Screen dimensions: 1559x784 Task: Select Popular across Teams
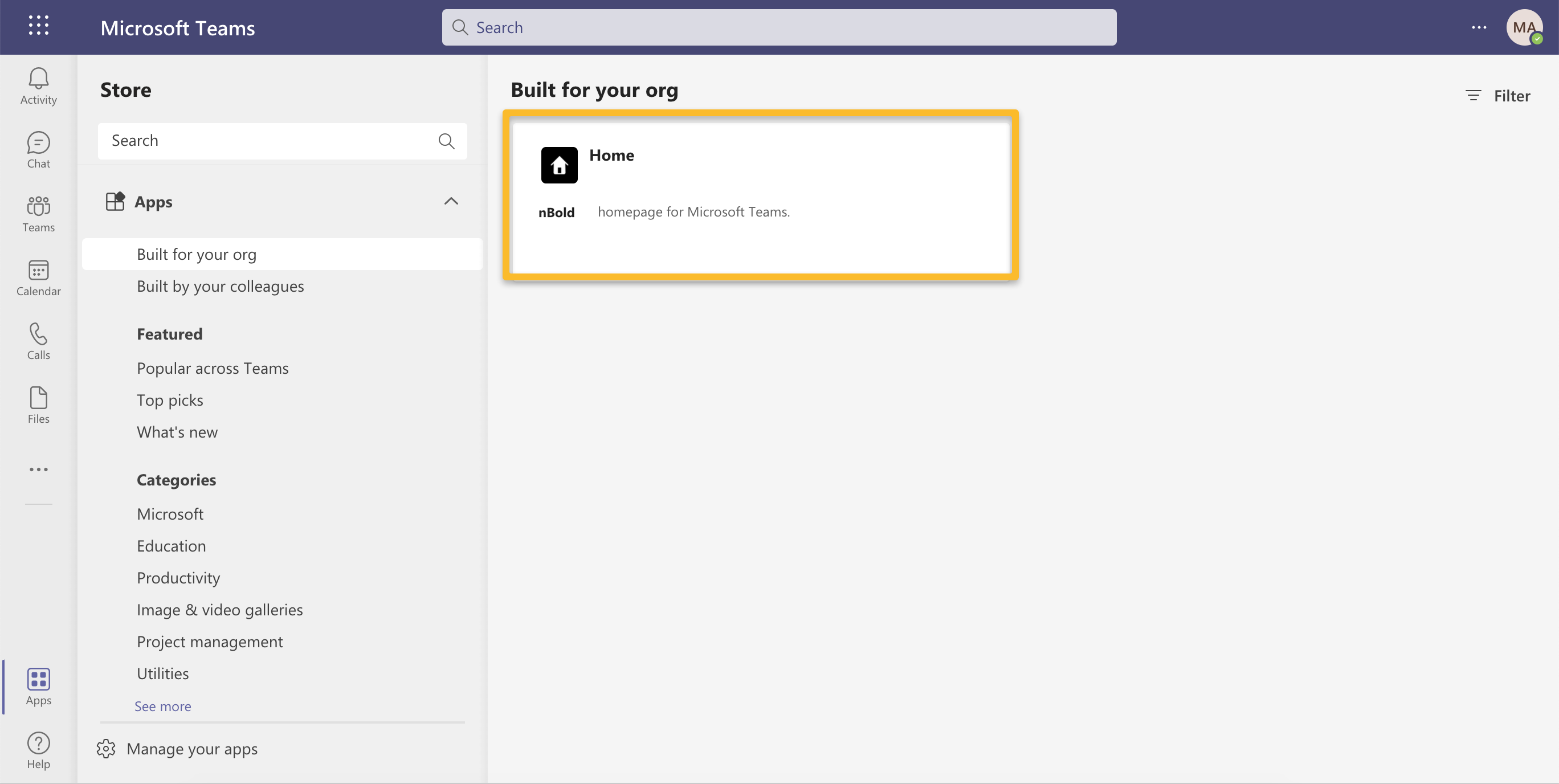213,369
